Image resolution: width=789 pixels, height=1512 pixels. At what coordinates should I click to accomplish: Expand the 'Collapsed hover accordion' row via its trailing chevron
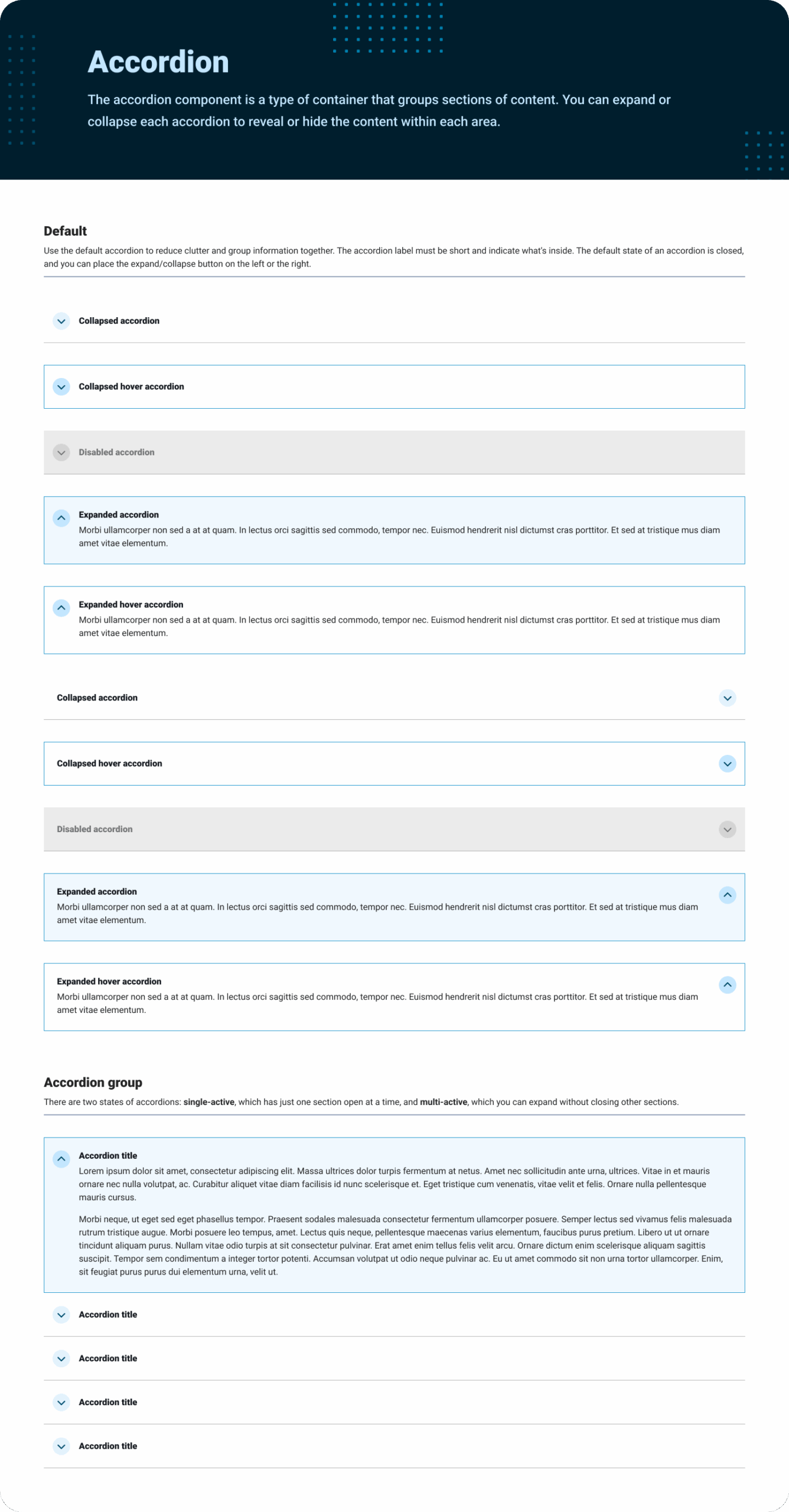(x=728, y=763)
